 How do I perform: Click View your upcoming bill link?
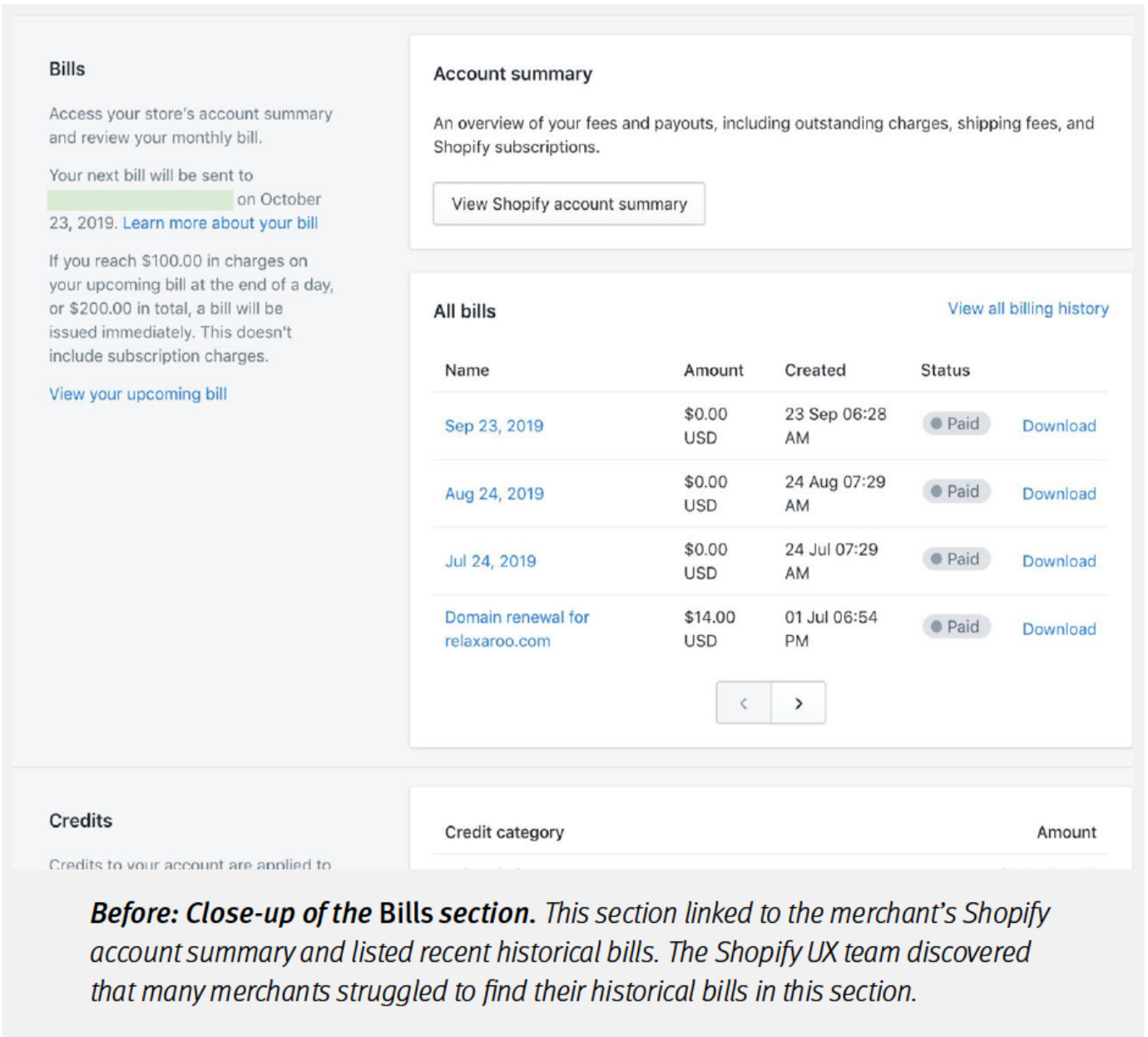138,394
